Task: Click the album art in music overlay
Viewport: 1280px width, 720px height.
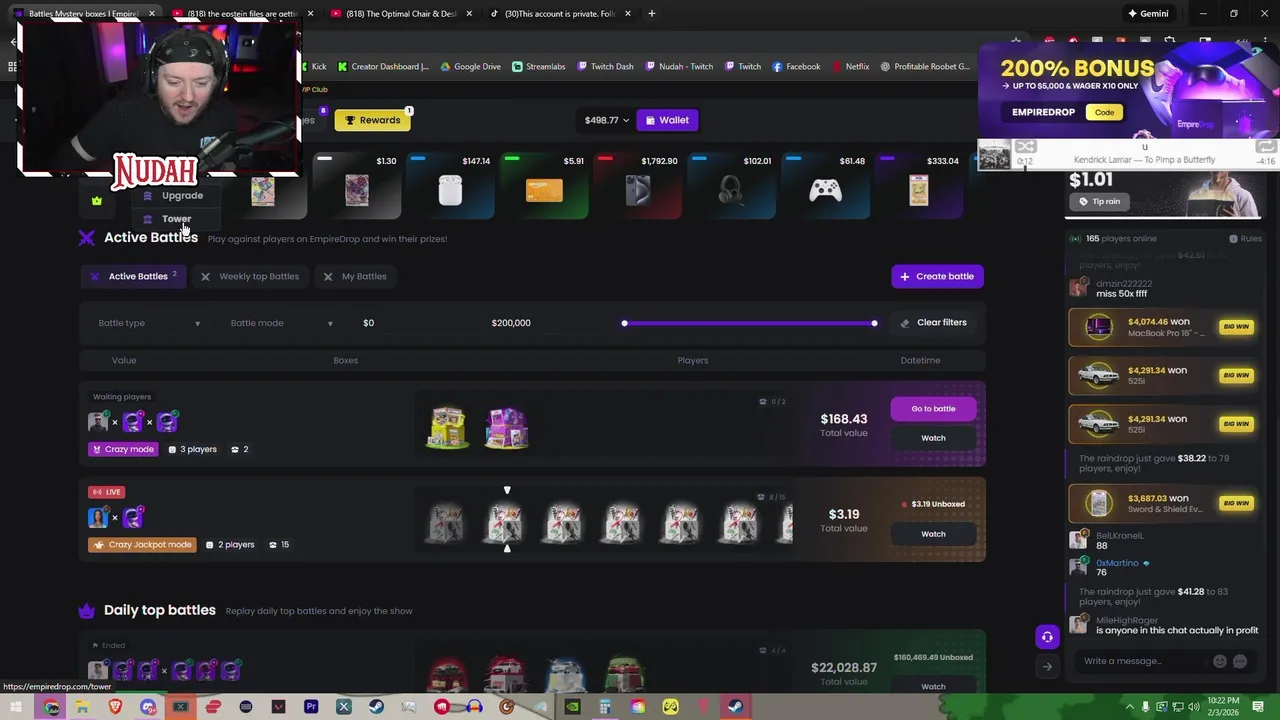Action: (994, 155)
